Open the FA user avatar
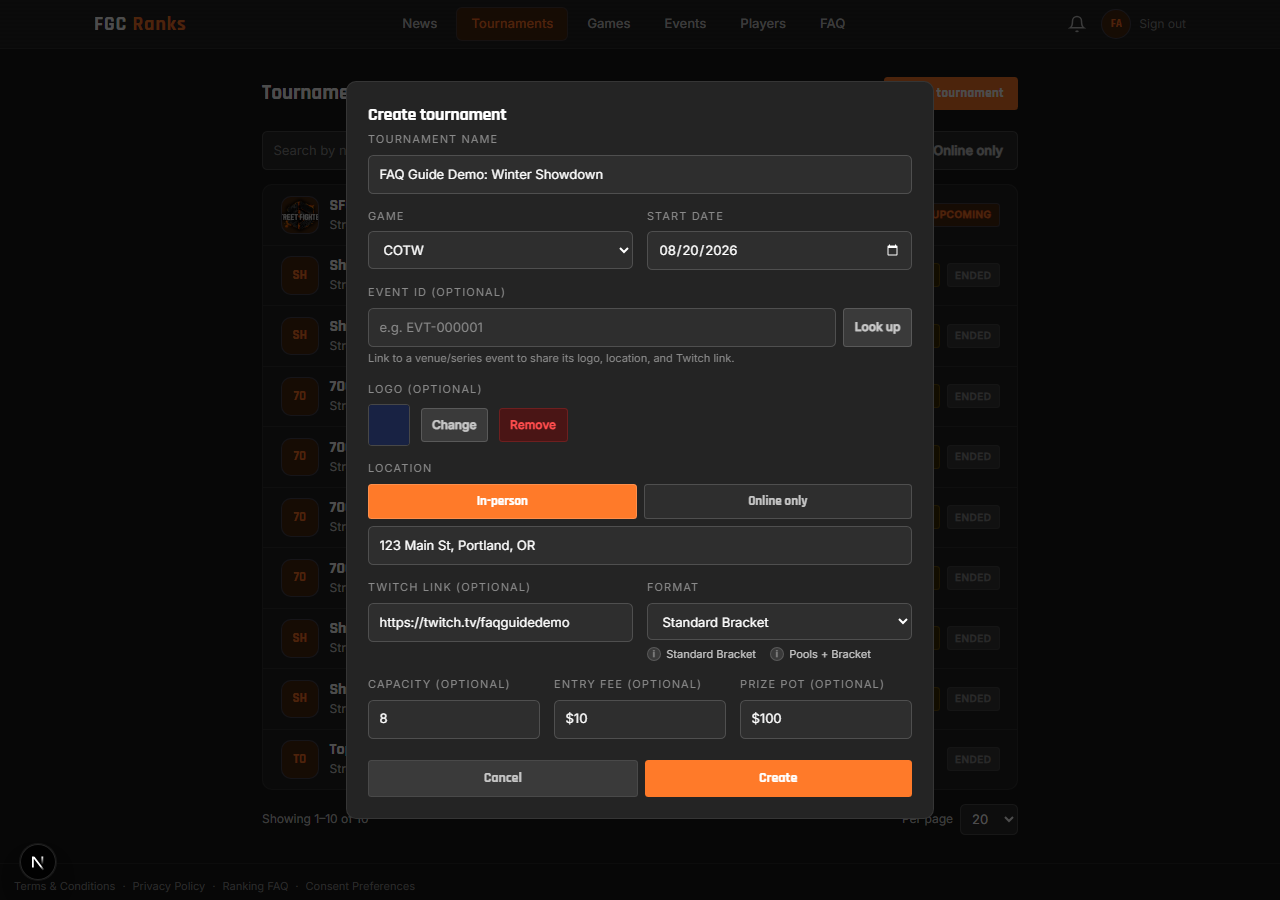Screen dimensions: 1280x900 point(1116,24)
